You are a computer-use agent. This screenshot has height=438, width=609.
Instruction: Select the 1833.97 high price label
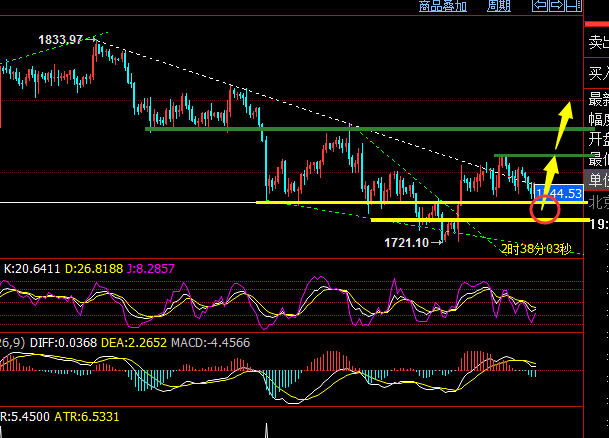61,40
